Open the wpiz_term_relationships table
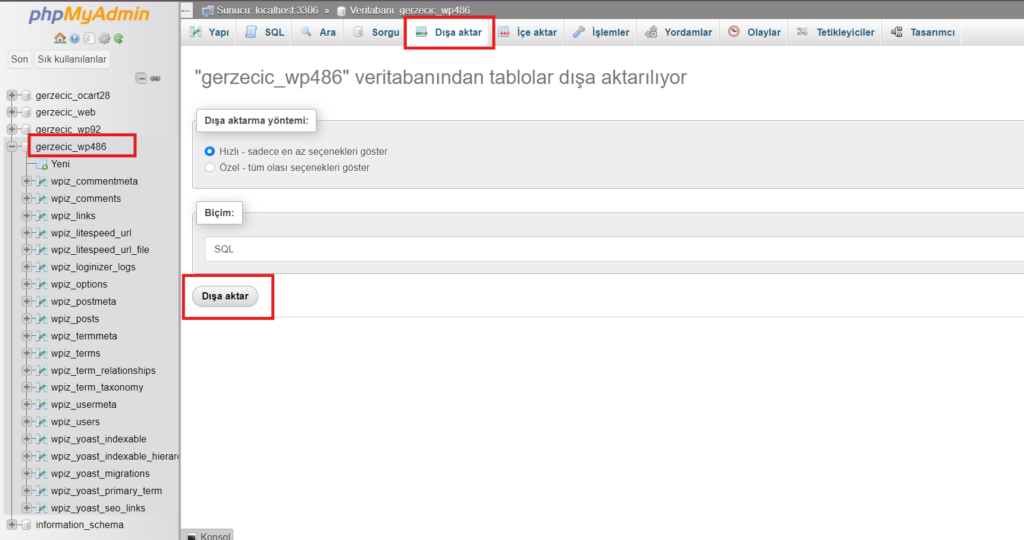1024x540 pixels. click(x=103, y=371)
